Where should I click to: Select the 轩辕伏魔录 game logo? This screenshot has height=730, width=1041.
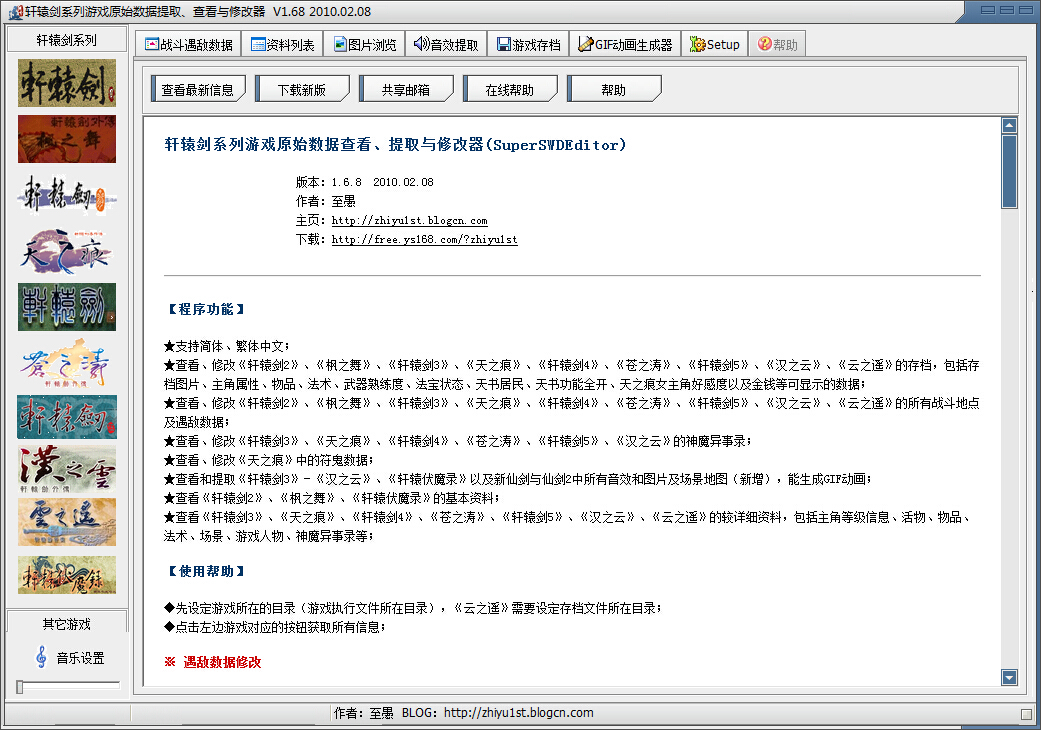[67, 575]
